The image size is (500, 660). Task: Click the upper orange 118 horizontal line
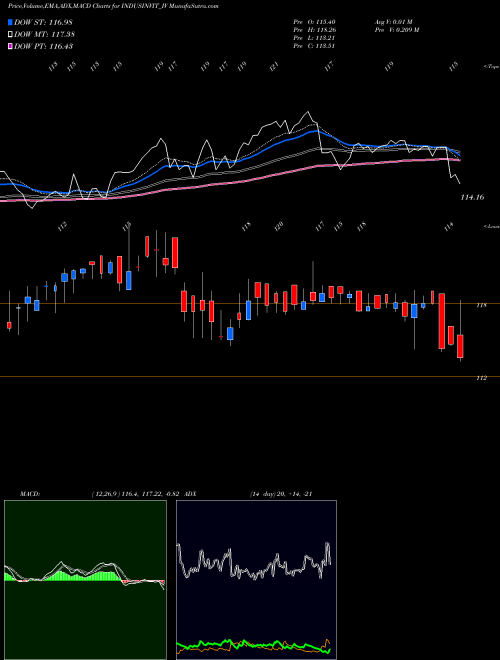(x=250, y=303)
